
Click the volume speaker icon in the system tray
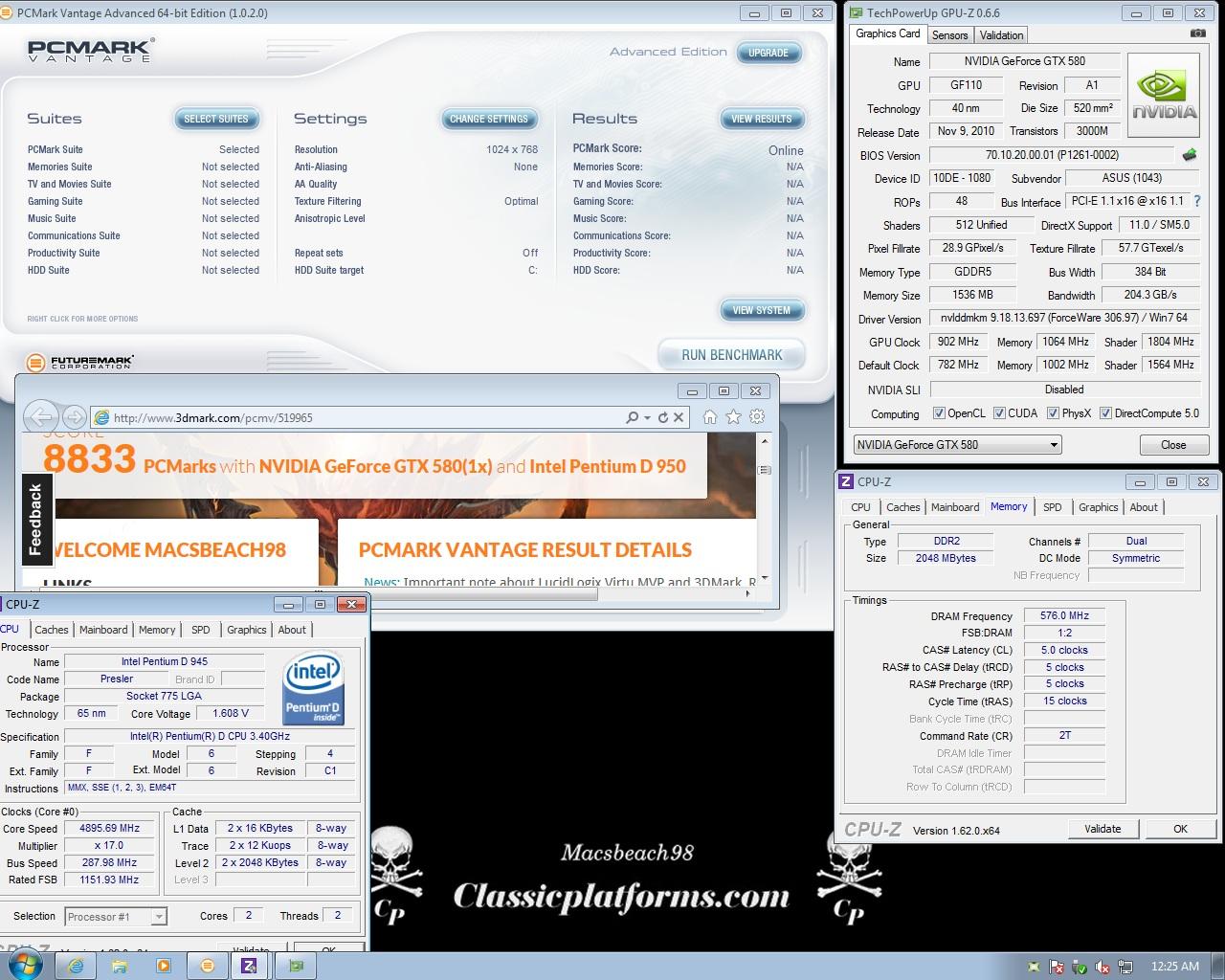(x=1102, y=967)
